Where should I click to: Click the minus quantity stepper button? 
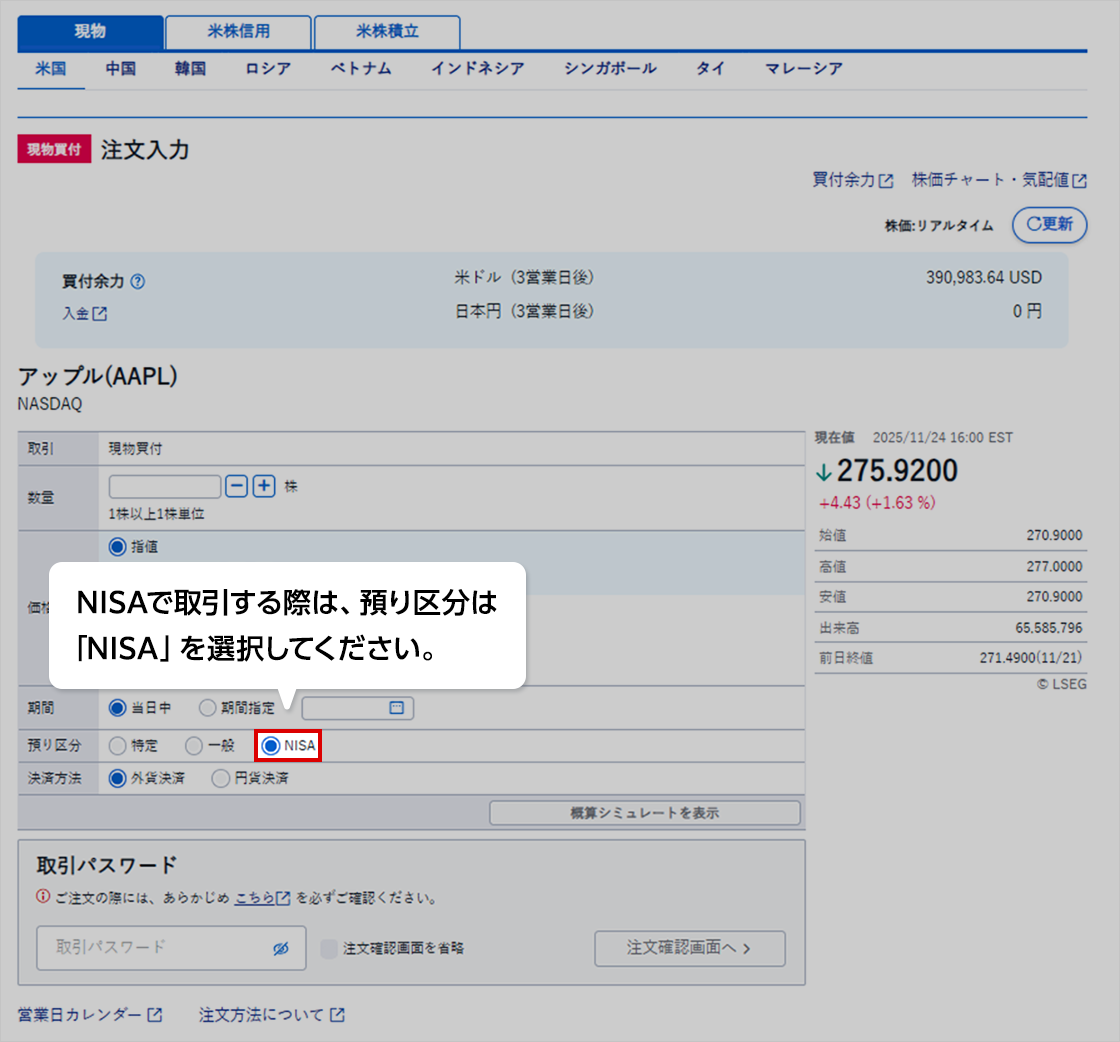[237, 487]
